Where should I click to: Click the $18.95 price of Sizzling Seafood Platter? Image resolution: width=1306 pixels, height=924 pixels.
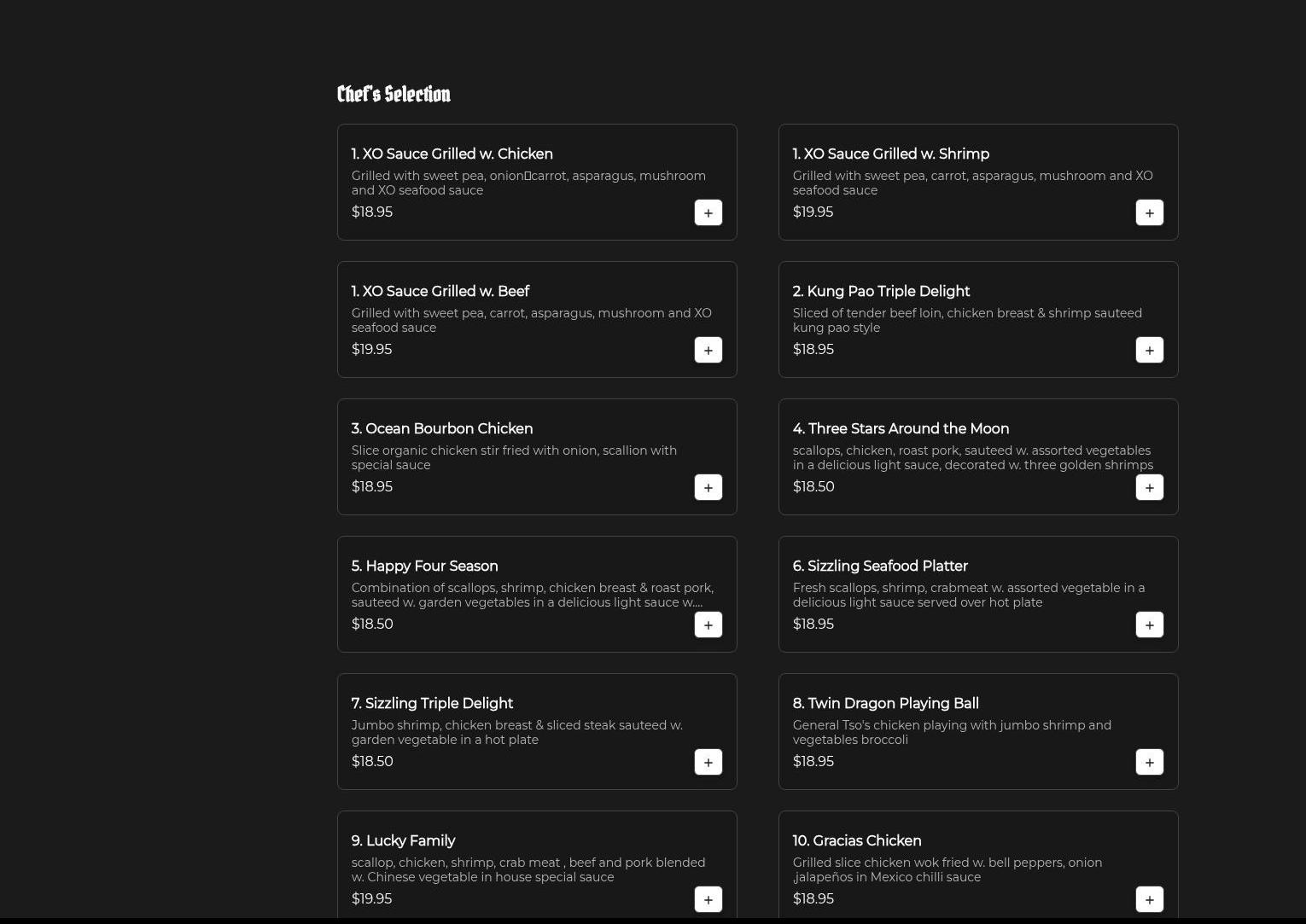click(x=813, y=624)
